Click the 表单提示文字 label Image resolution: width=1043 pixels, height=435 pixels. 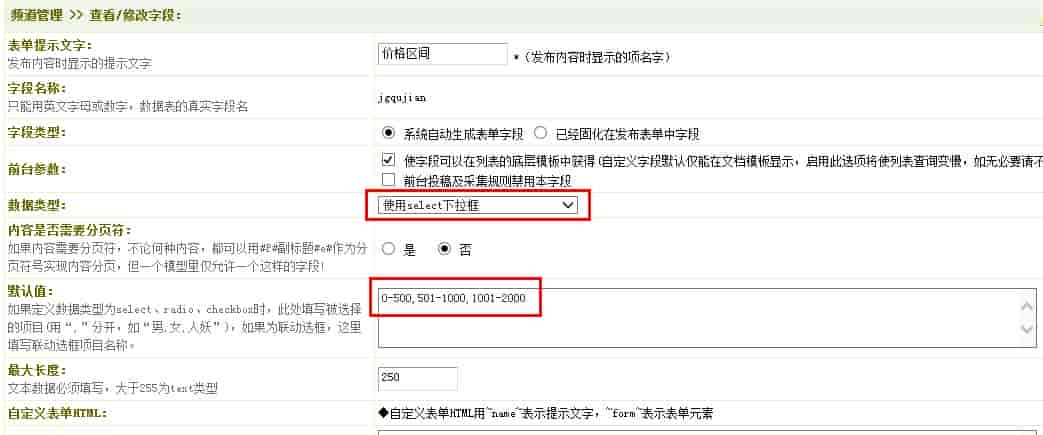click(x=50, y=45)
